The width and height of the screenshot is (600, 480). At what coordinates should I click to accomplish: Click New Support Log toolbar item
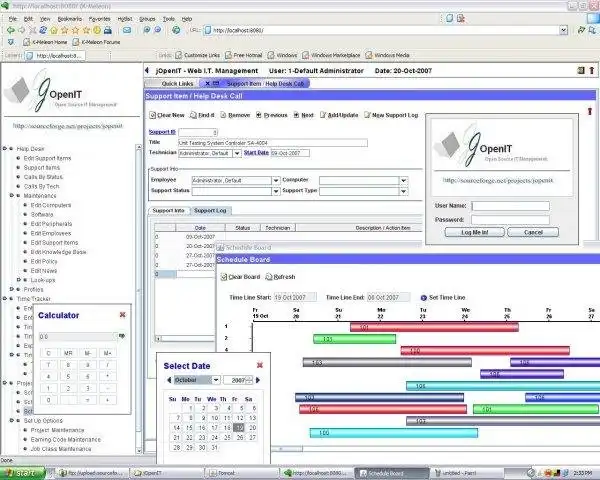(391, 115)
